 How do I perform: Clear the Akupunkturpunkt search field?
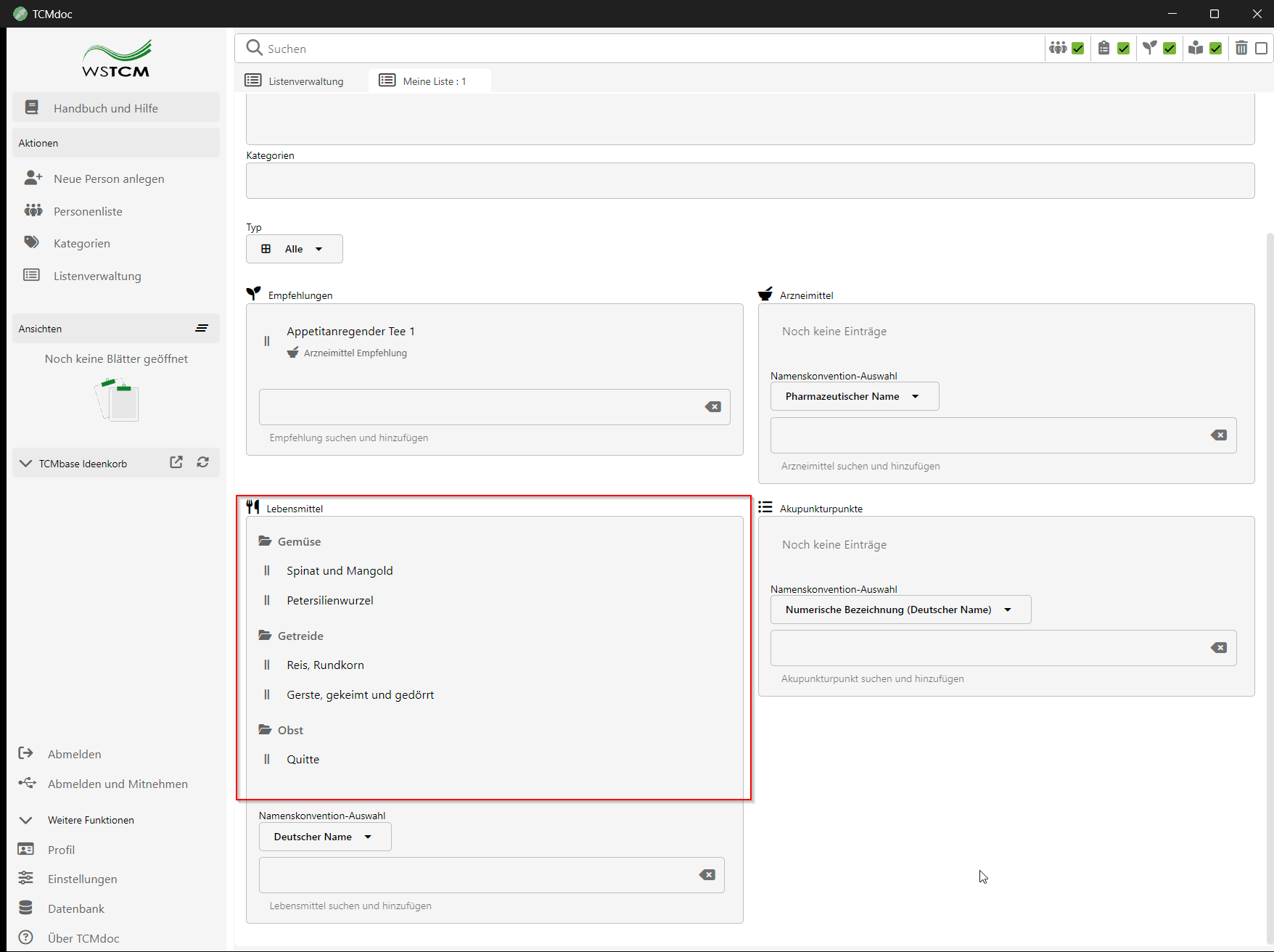1219,648
